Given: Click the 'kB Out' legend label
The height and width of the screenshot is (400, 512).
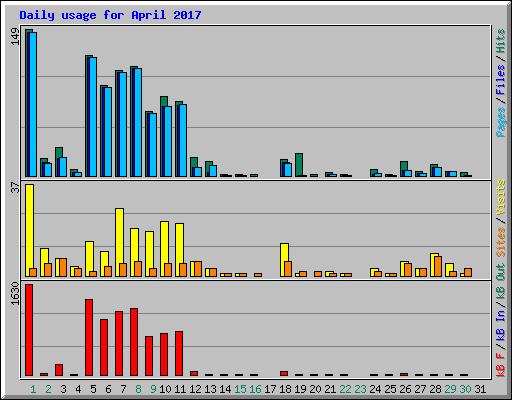Looking at the screenshot, I should tap(500, 282).
